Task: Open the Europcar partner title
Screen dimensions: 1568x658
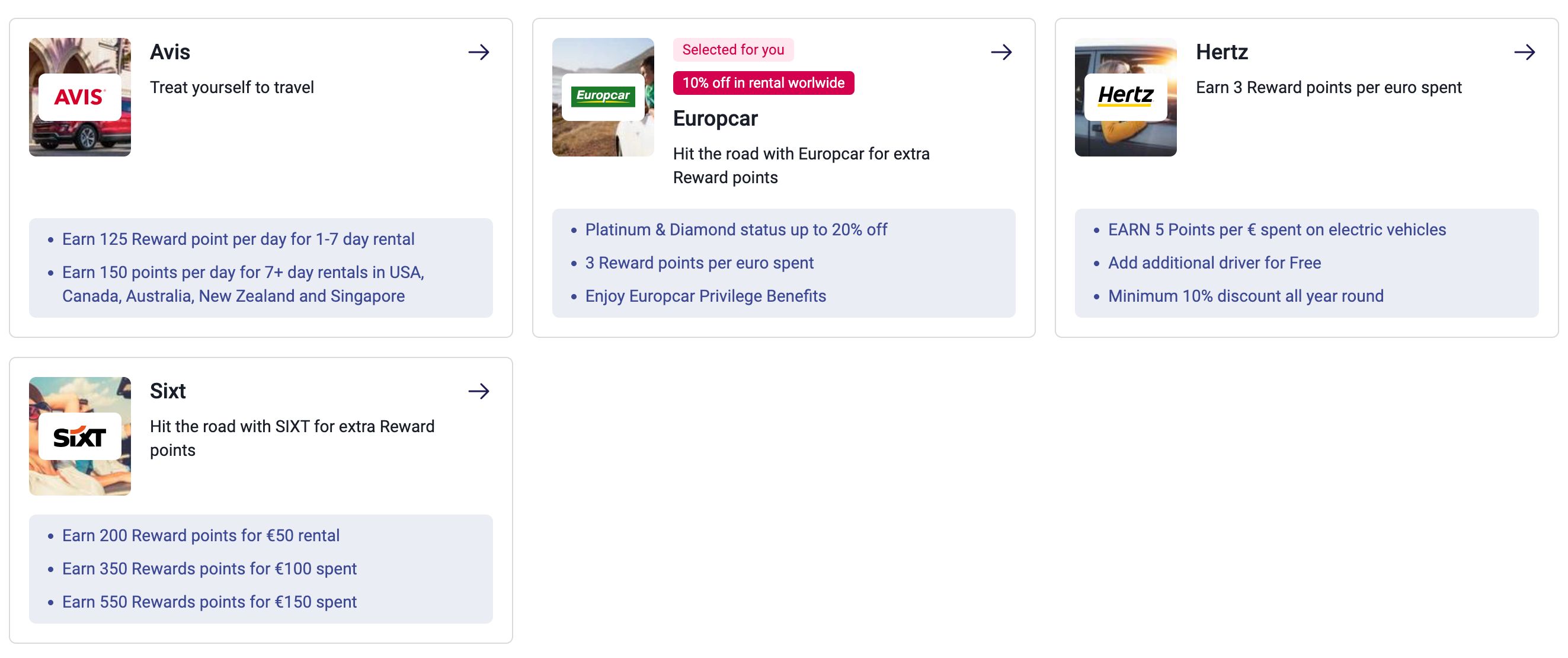Action: [x=715, y=119]
